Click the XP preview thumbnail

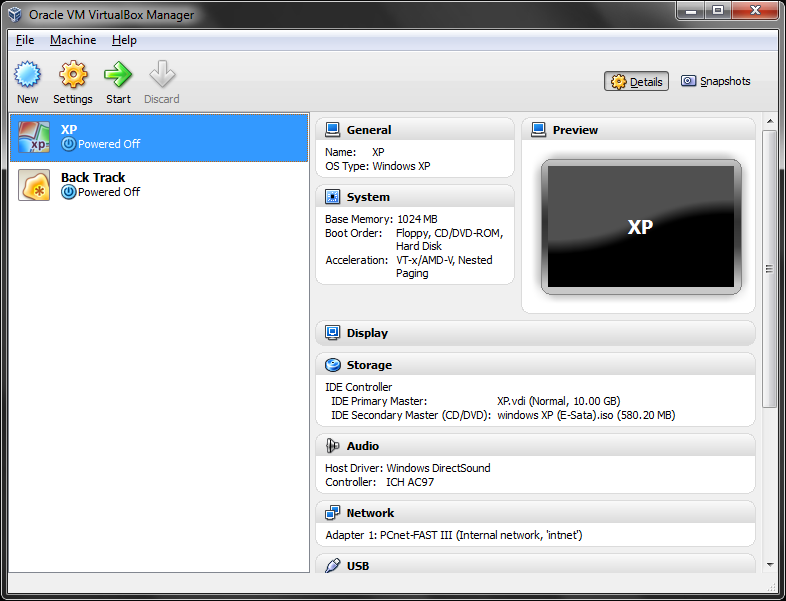coord(641,227)
